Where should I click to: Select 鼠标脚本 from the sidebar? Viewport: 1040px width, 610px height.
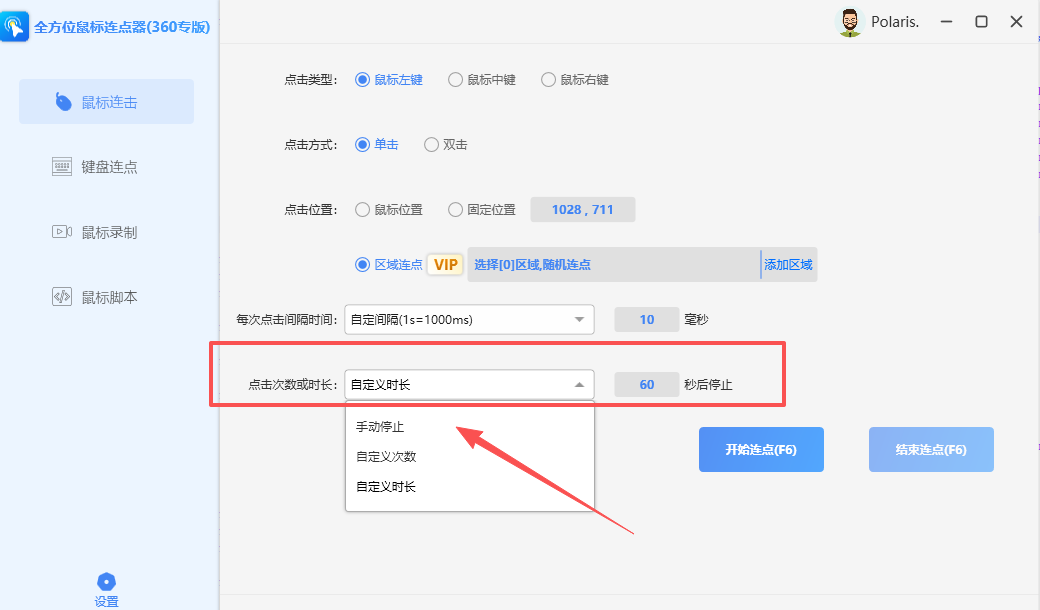point(106,295)
